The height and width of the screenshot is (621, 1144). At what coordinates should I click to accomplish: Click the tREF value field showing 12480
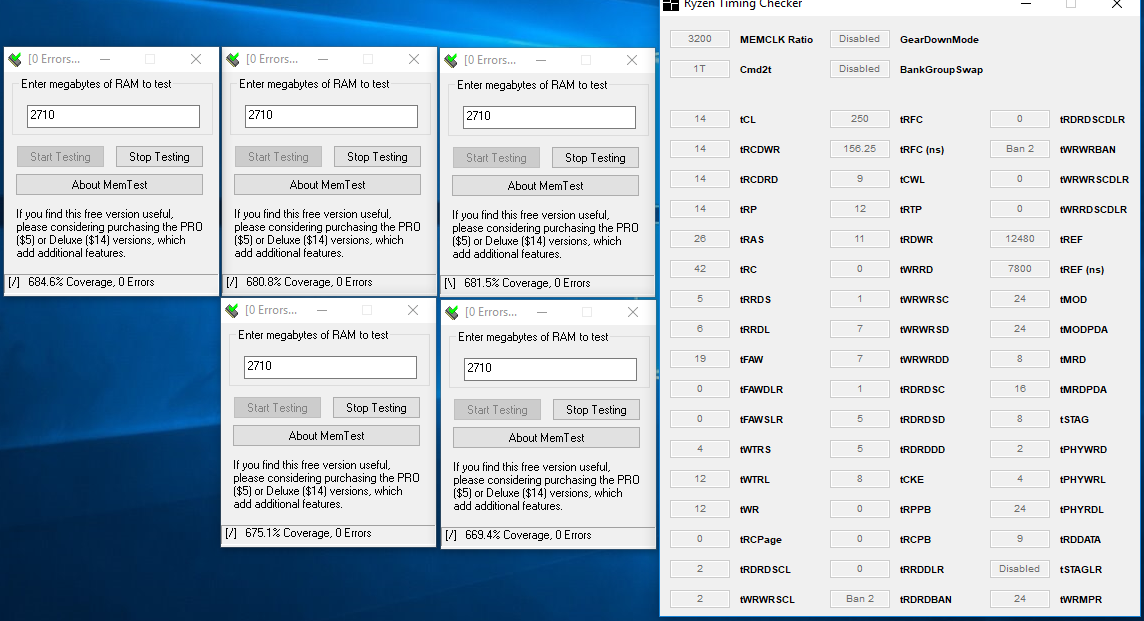coord(1019,239)
